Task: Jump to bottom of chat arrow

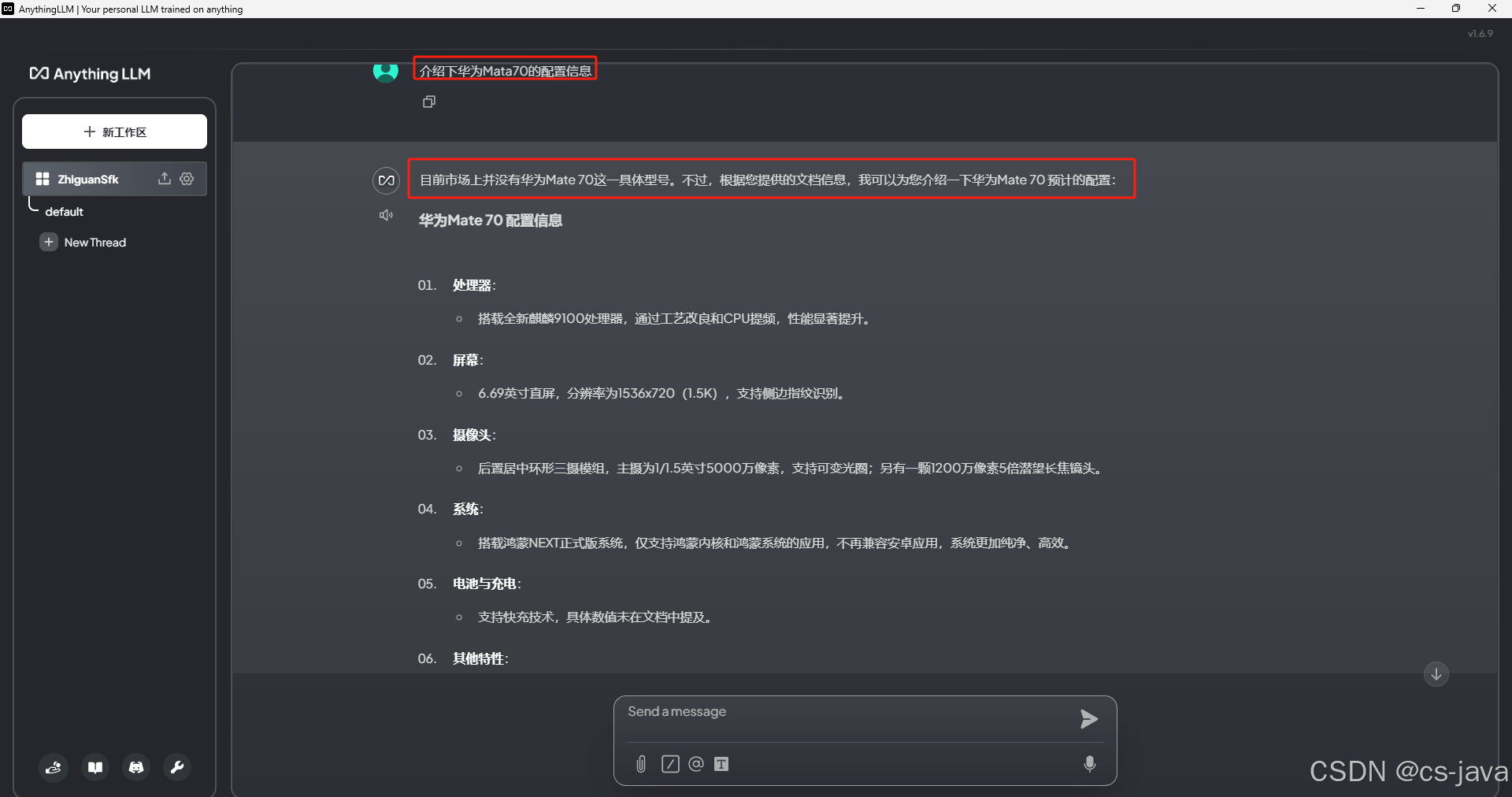Action: pyautogui.click(x=1436, y=674)
